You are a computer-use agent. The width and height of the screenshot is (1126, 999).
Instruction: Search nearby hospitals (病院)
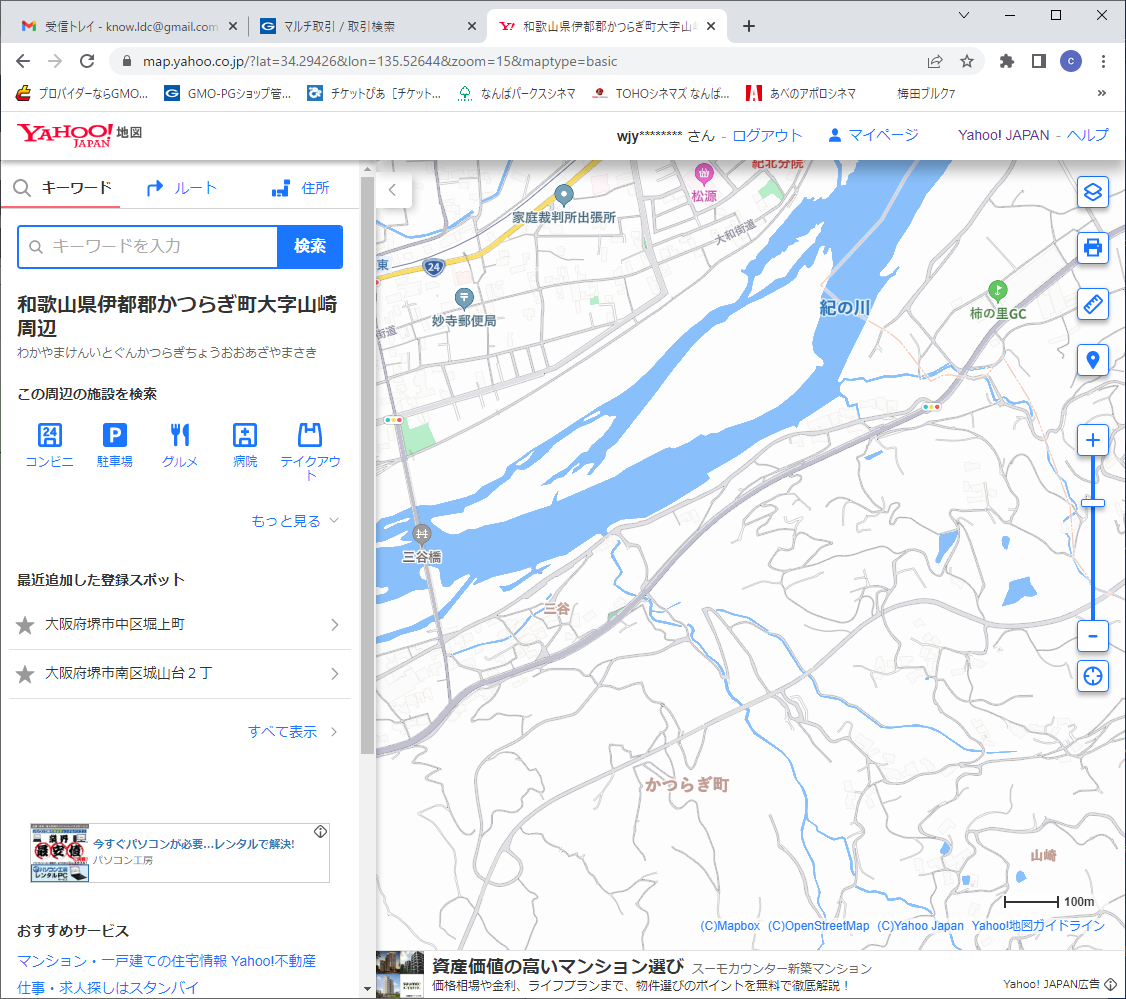245,445
